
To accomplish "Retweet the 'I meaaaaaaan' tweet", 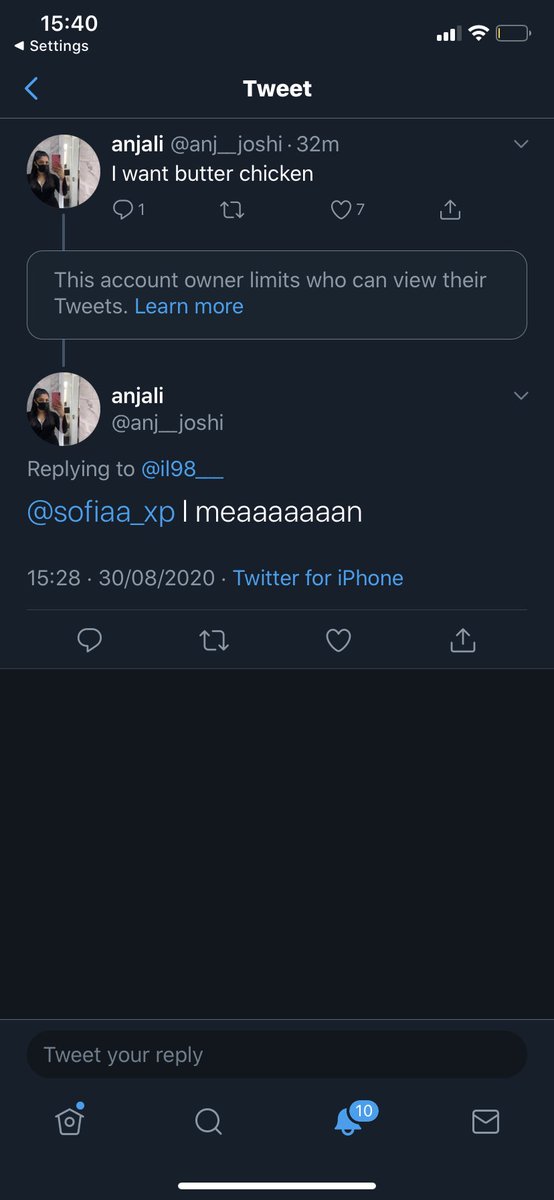I will (x=214, y=640).
